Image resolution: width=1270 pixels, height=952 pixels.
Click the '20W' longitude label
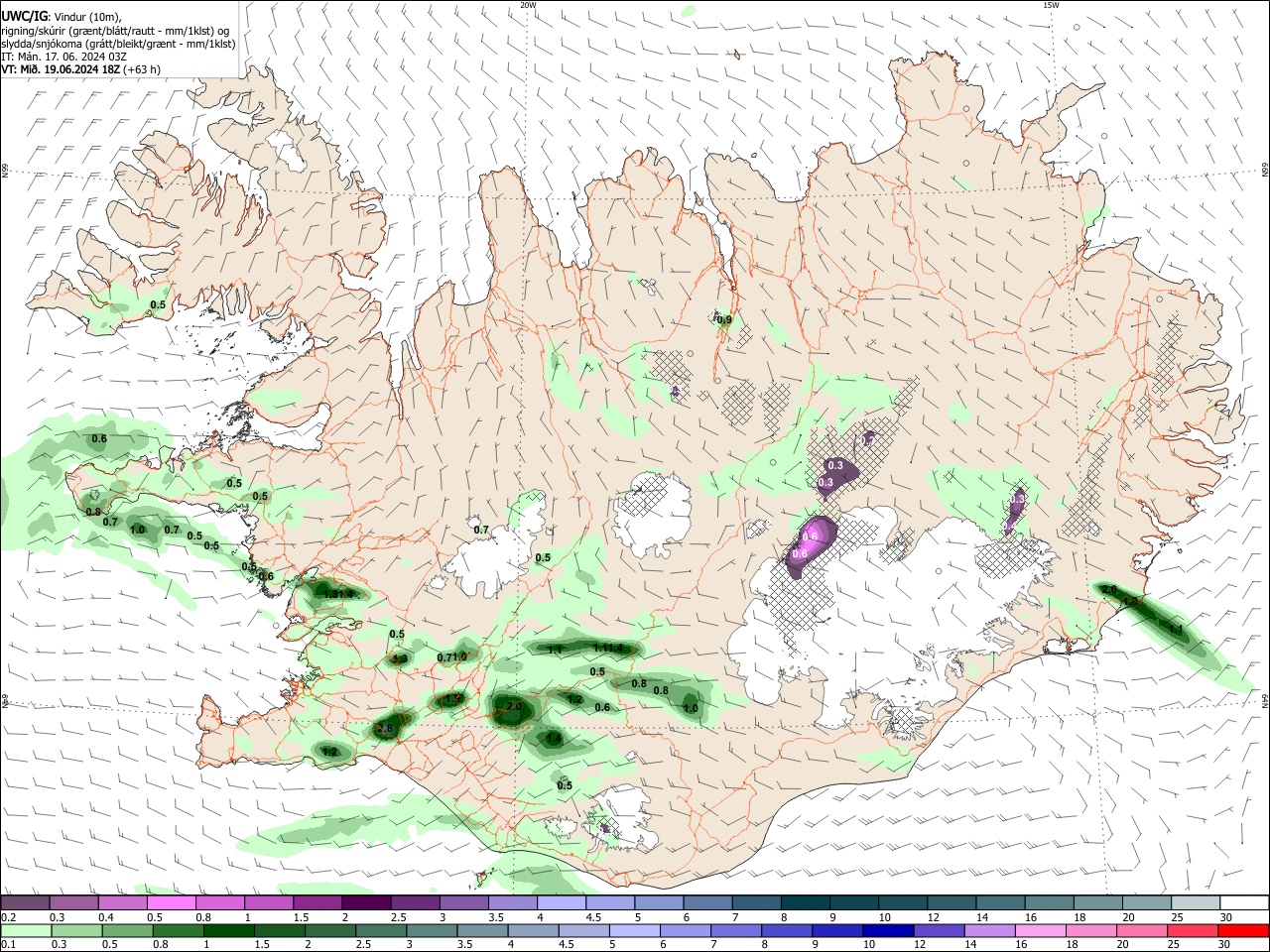click(529, 5)
